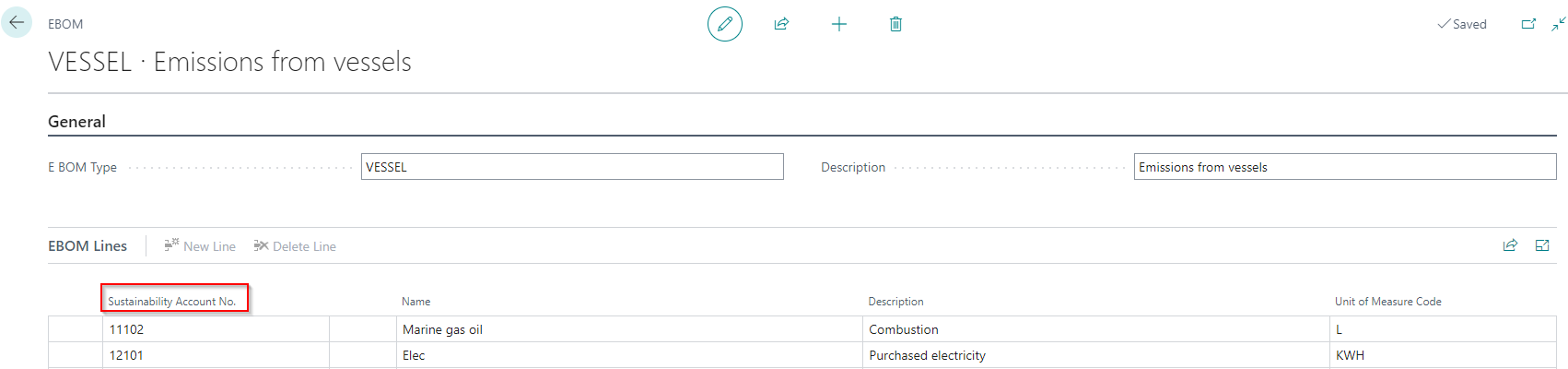Select account number 11102 cell
The width and height of the screenshot is (1568, 369).
(x=215, y=329)
